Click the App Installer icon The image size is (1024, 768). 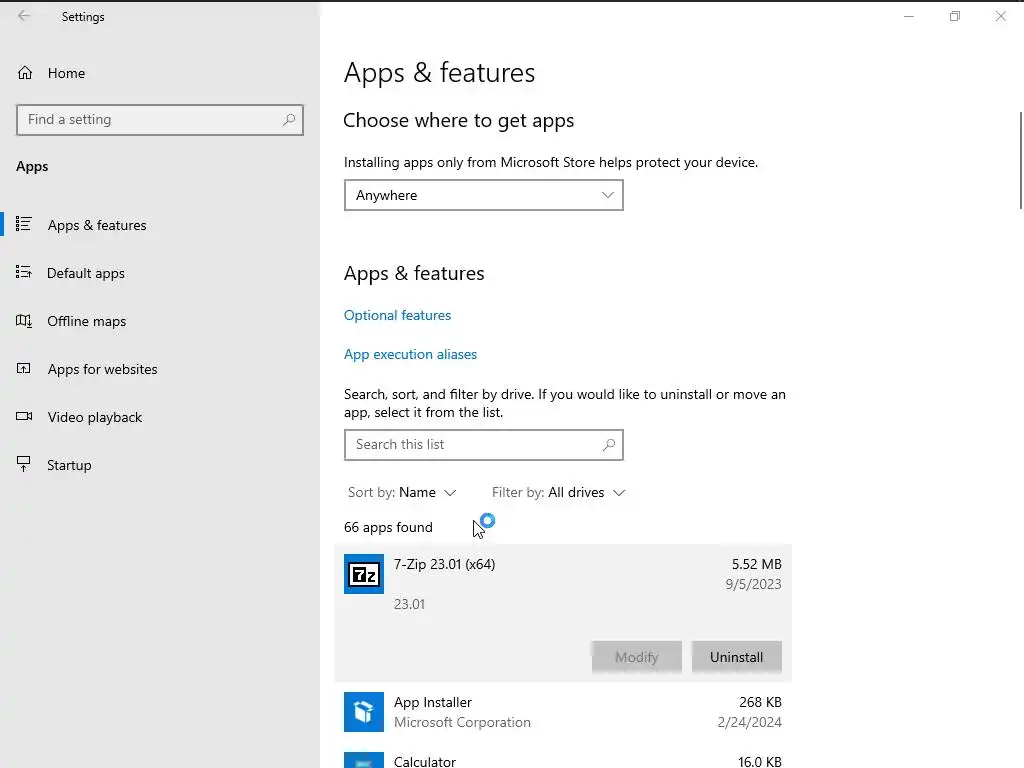point(364,712)
